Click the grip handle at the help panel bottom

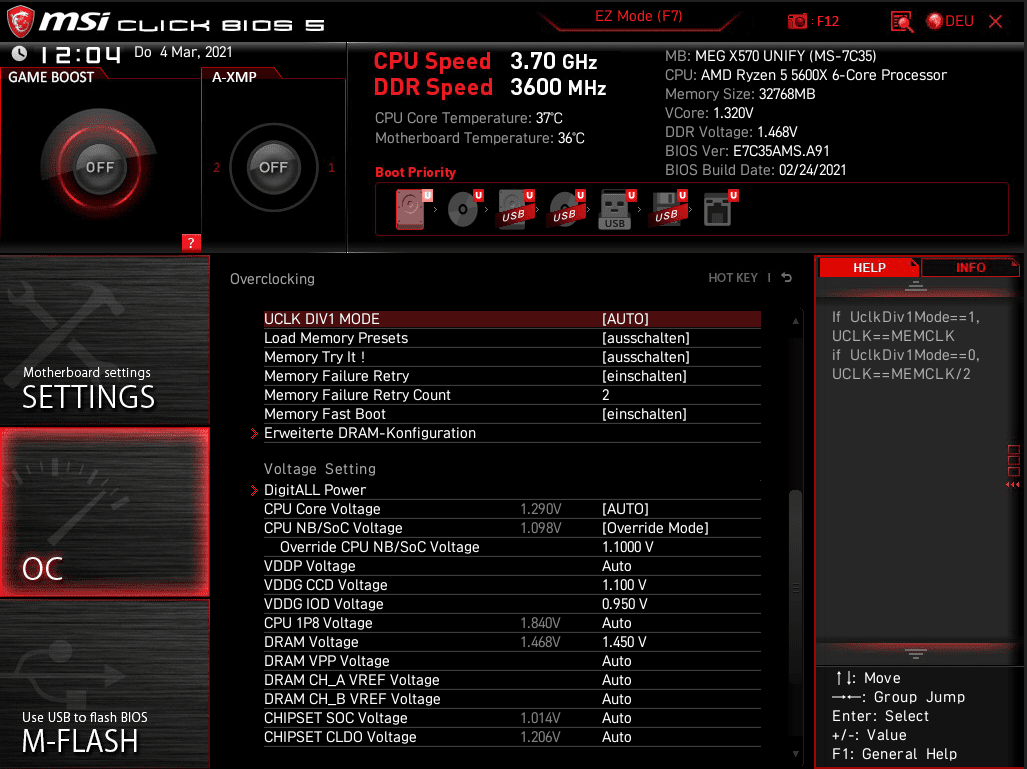coord(915,653)
